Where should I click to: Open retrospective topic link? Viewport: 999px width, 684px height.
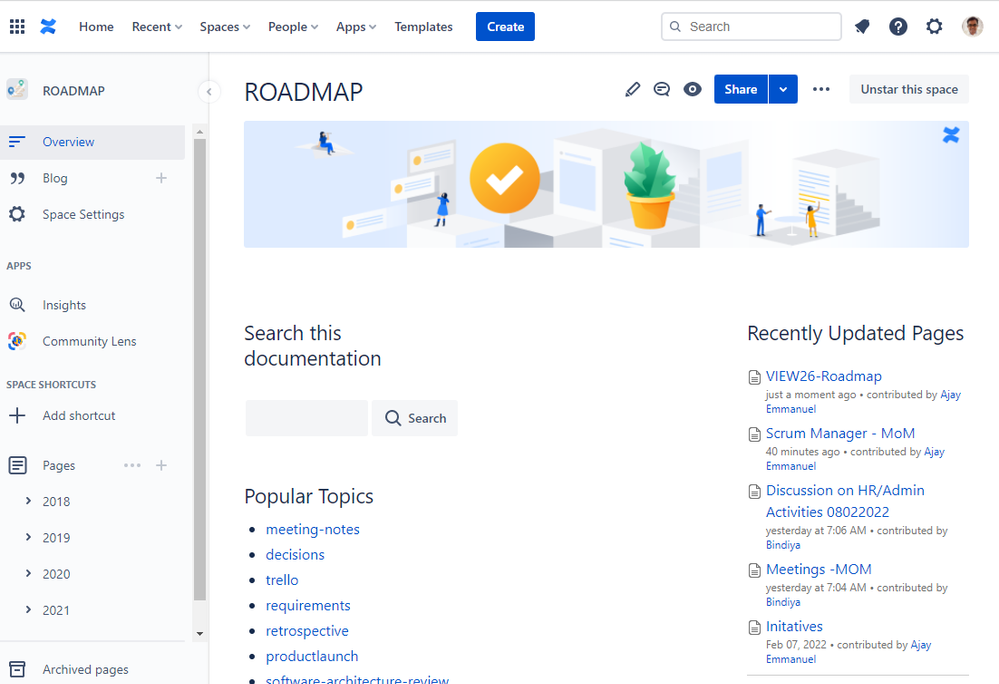click(x=307, y=631)
